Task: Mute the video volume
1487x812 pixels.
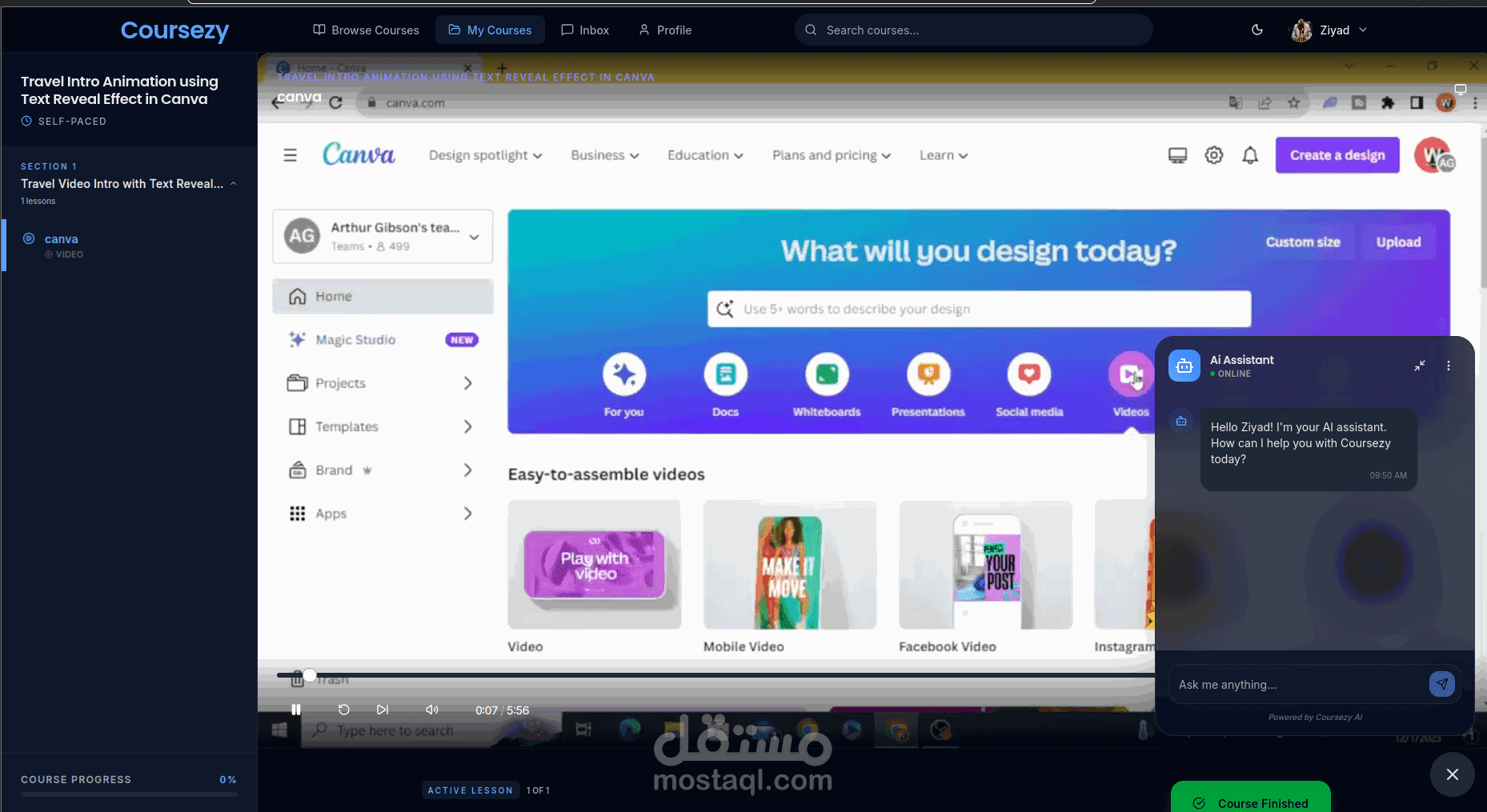Action: point(432,710)
